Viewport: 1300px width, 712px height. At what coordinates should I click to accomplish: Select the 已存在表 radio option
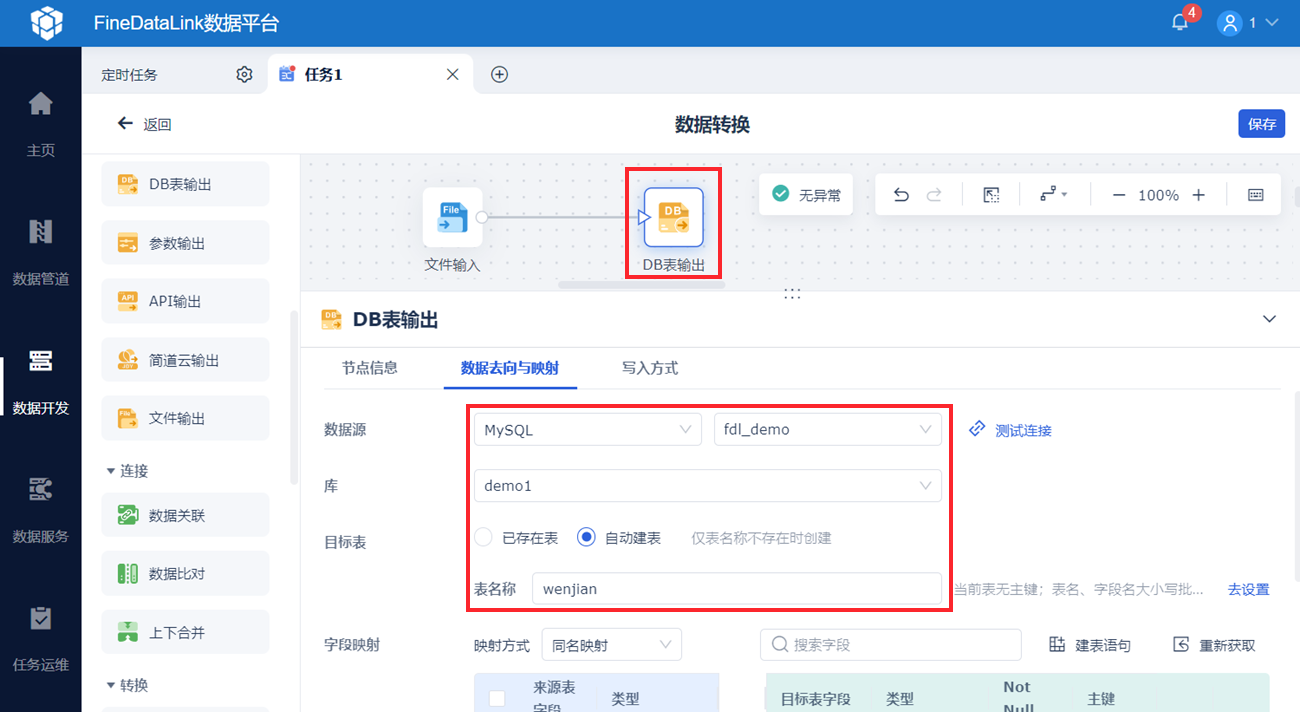pos(484,537)
